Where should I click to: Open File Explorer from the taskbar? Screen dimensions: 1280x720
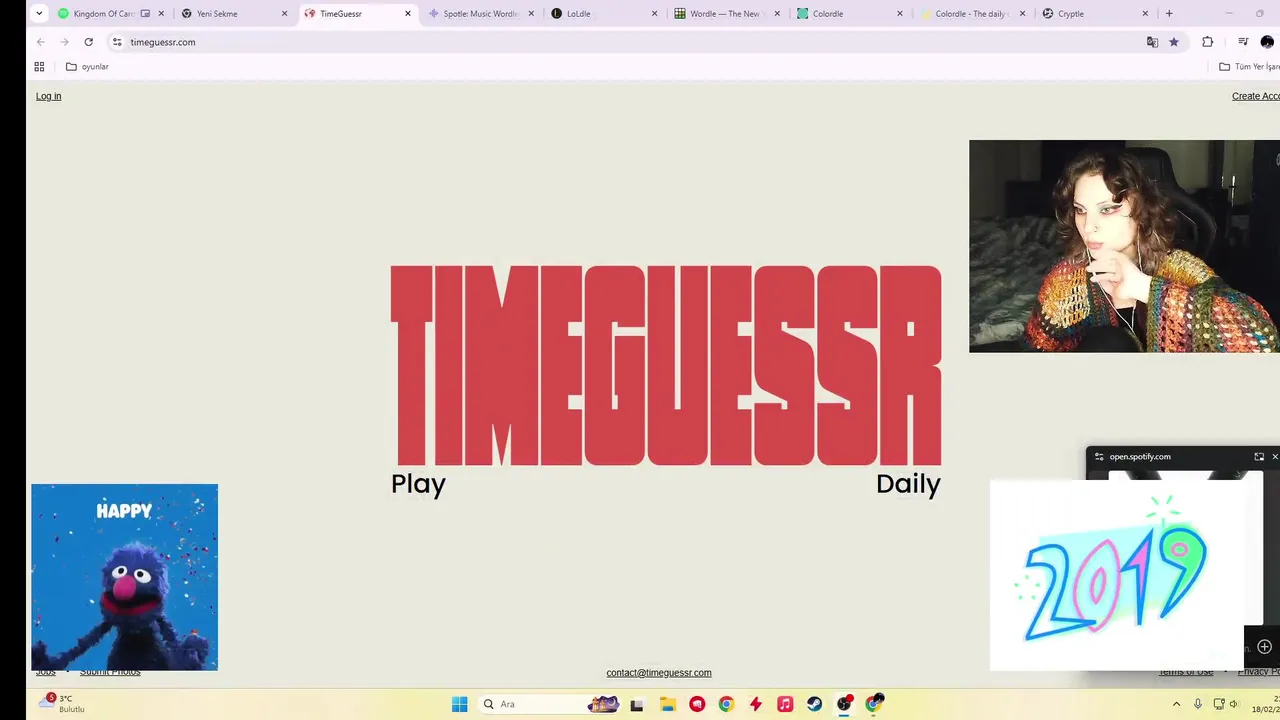[x=667, y=704]
